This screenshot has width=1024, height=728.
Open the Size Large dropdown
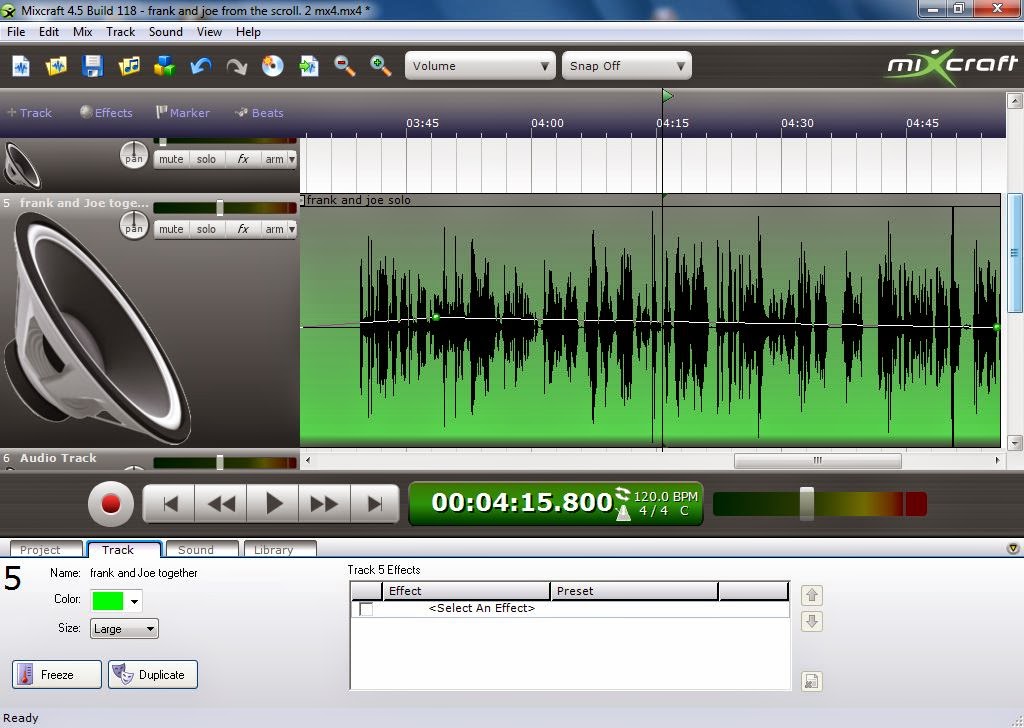124,629
